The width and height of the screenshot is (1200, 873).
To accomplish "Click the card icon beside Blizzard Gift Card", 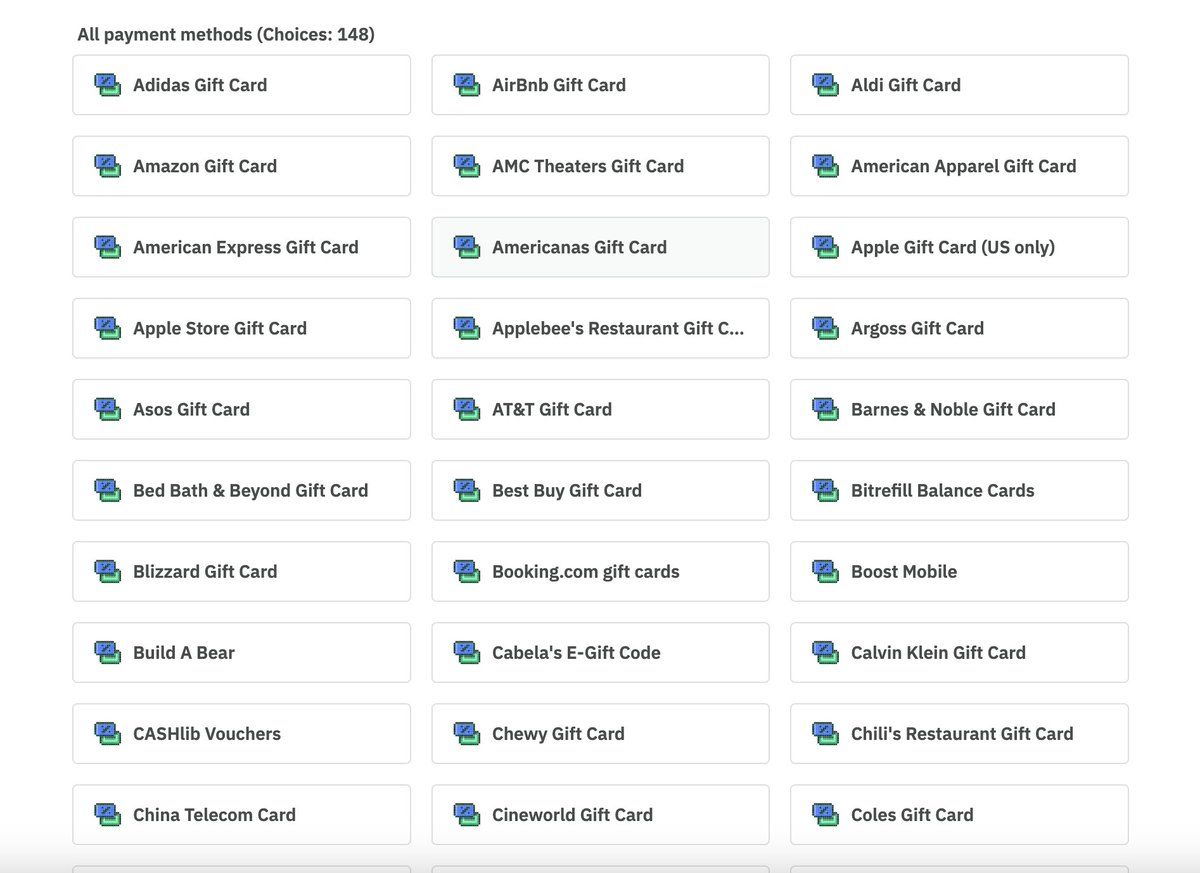I will tap(107, 571).
